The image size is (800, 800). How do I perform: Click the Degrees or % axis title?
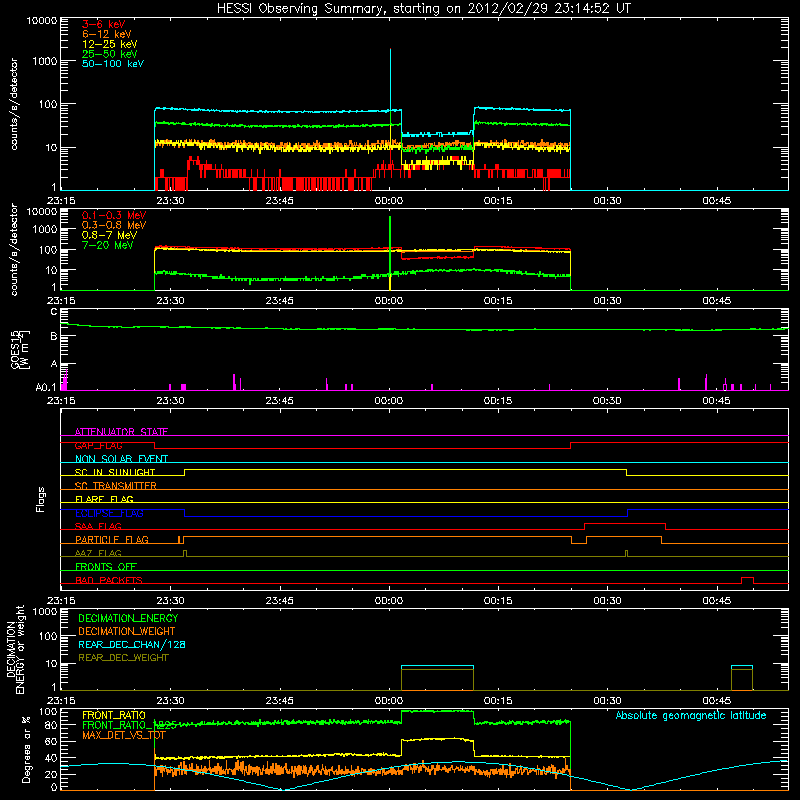tap(26, 749)
